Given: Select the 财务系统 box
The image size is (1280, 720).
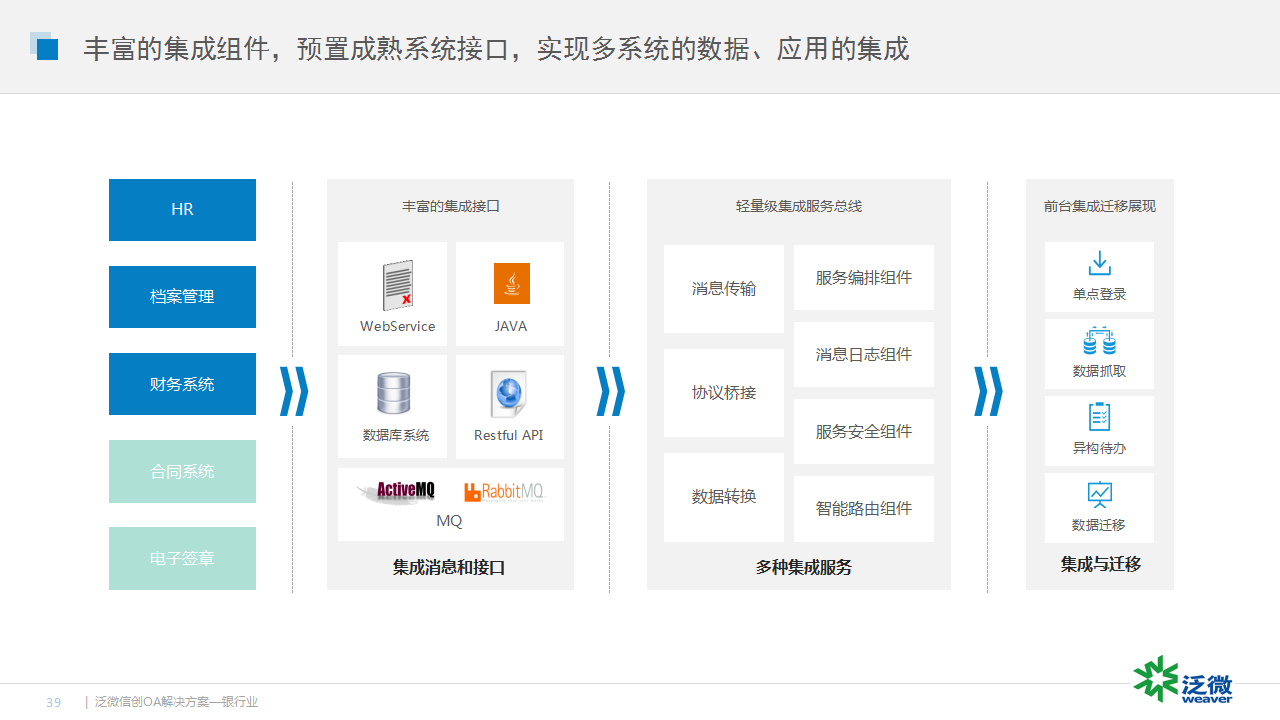Looking at the screenshot, I should click(182, 384).
